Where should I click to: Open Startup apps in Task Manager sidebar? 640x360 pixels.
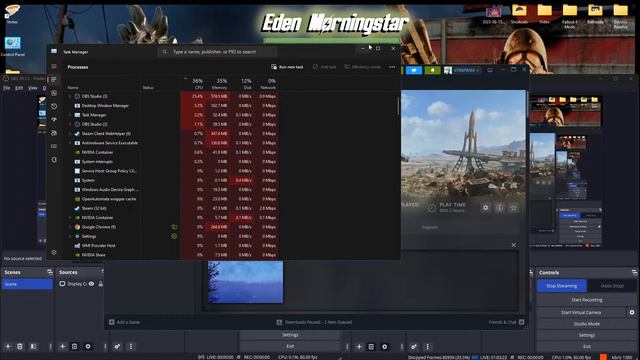point(54,120)
